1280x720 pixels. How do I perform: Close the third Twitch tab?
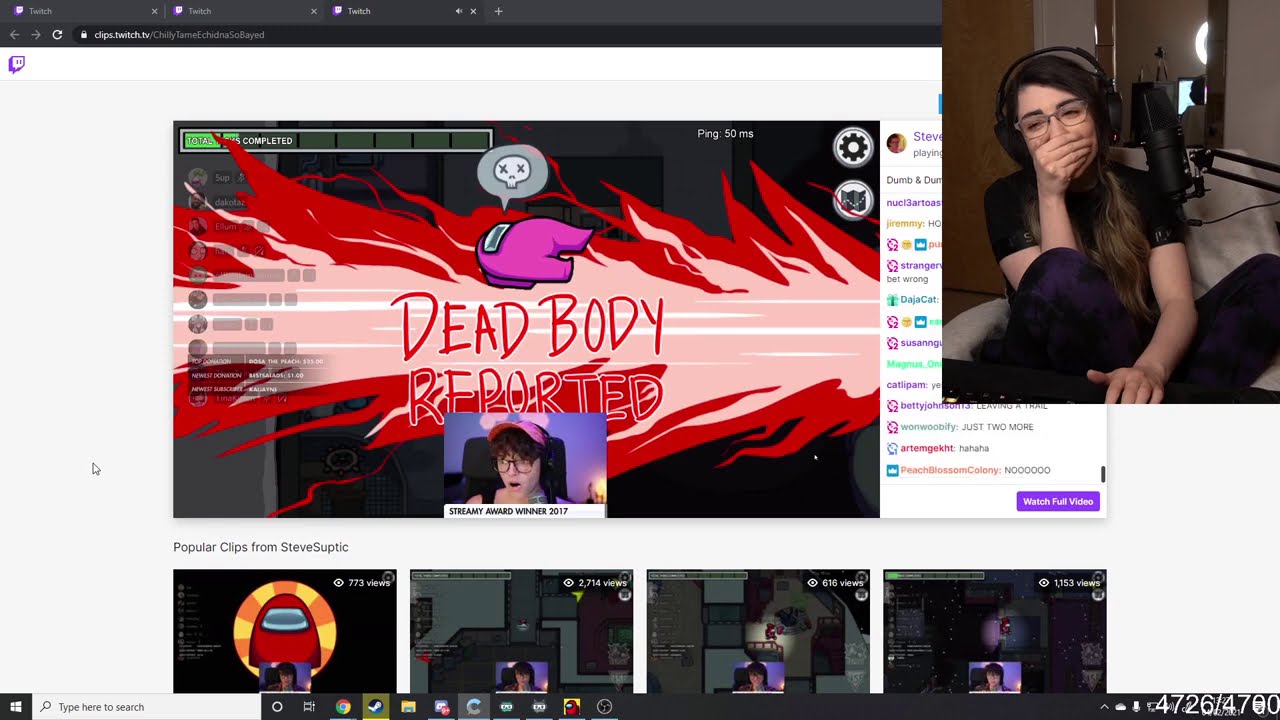[x=473, y=11]
